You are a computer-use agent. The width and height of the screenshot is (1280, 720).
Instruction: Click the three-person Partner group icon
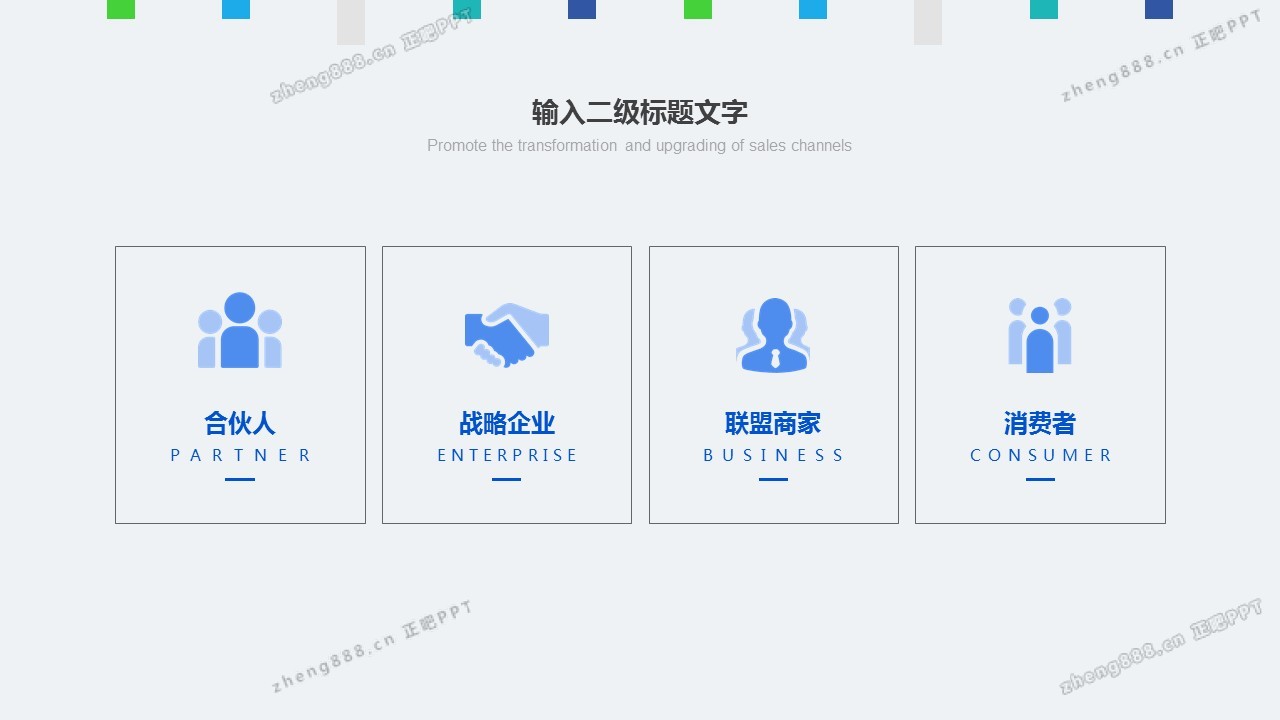pyautogui.click(x=240, y=331)
